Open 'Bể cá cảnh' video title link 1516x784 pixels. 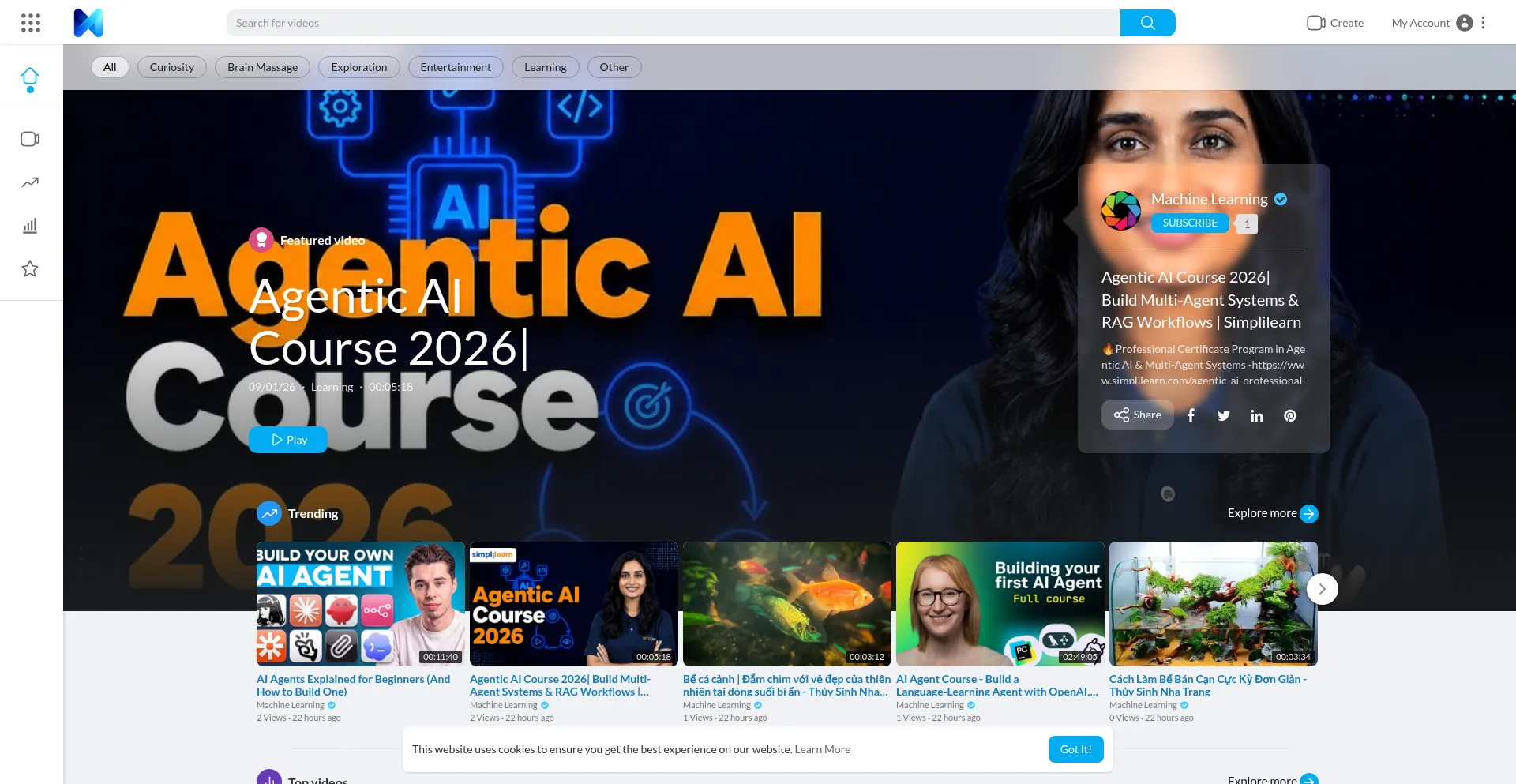click(x=786, y=685)
